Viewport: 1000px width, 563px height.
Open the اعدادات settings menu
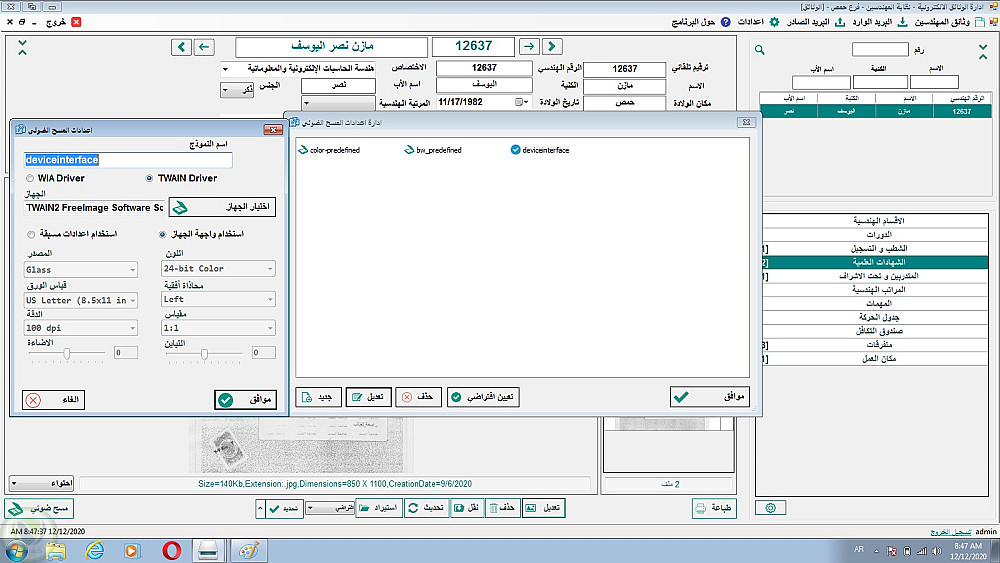[x=758, y=22]
